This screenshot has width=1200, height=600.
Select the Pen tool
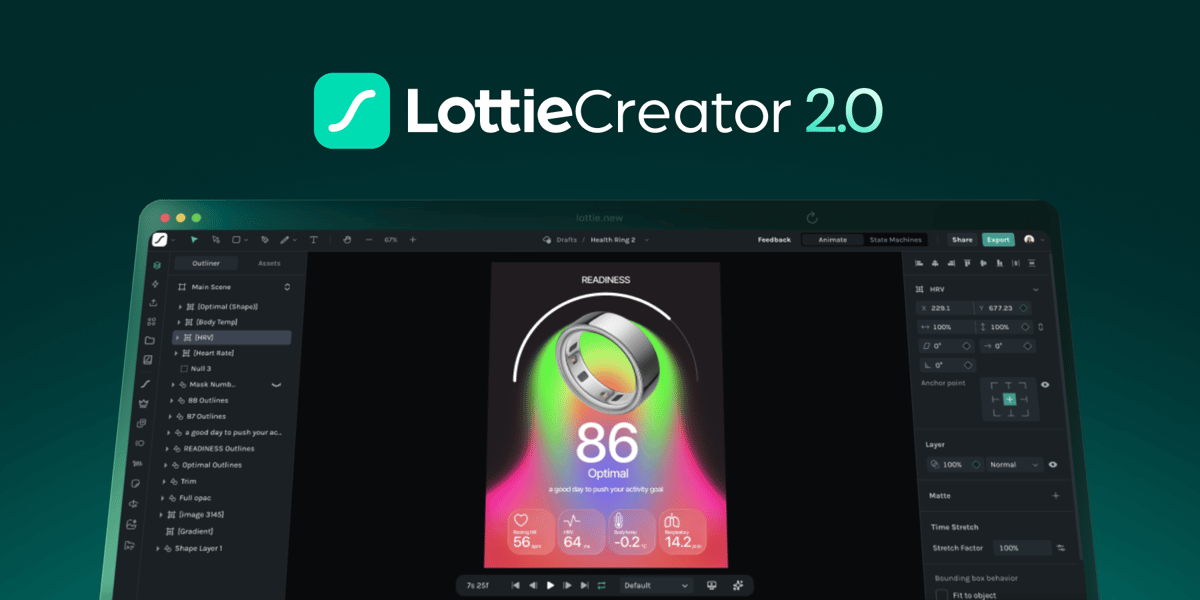pyautogui.click(x=265, y=240)
